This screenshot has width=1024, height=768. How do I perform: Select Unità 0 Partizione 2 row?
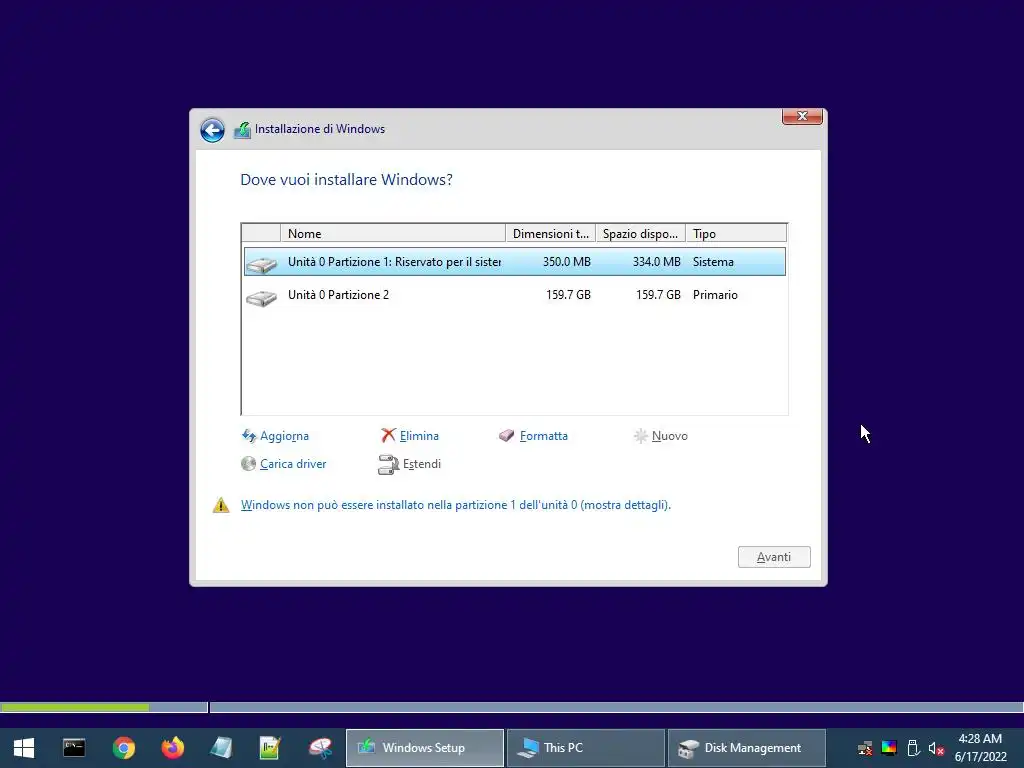tap(515, 295)
